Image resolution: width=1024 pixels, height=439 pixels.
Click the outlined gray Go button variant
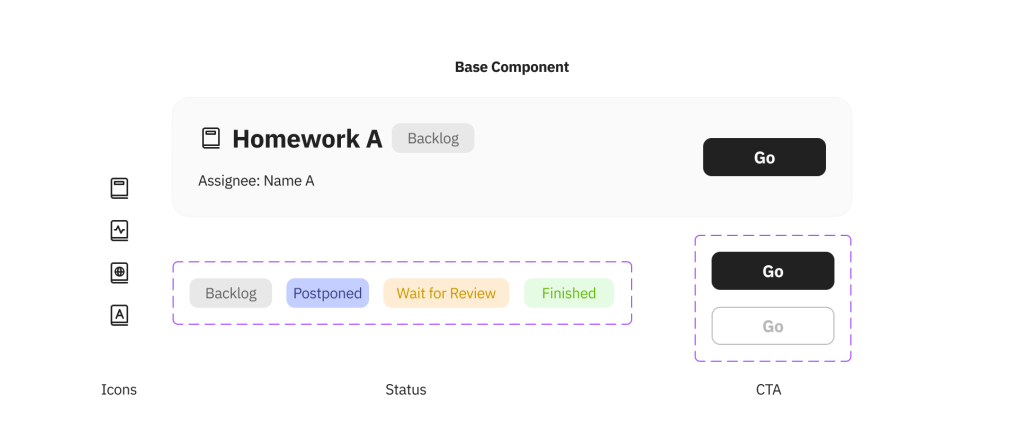772,326
